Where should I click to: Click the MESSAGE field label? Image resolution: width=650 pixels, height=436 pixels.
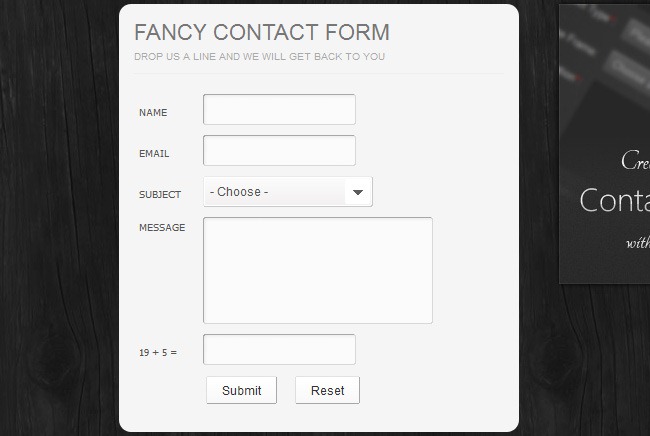[x=162, y=228]
